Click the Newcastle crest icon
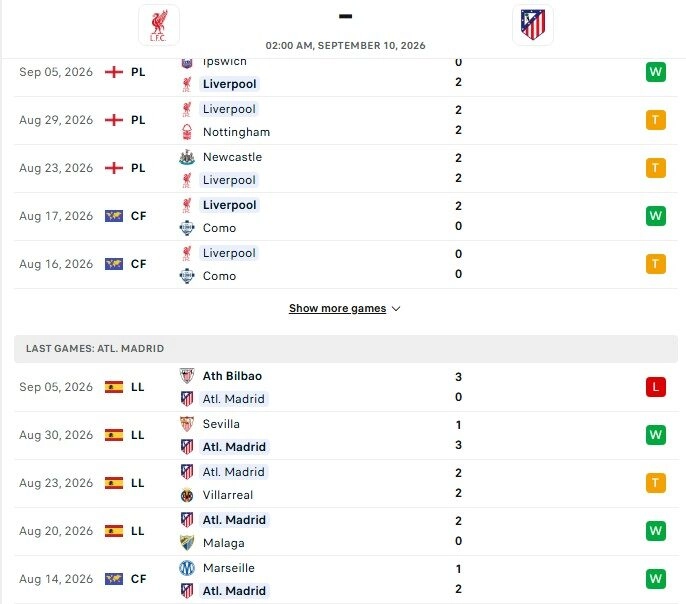686x604 pixels. point(187,157)
